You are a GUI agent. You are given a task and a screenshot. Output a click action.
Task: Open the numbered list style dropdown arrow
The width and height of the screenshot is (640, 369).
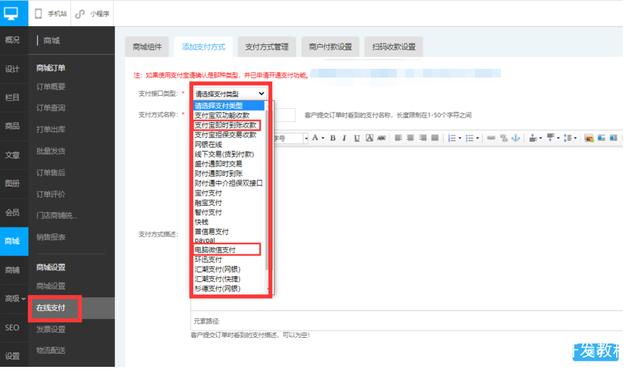pos(460,138)
